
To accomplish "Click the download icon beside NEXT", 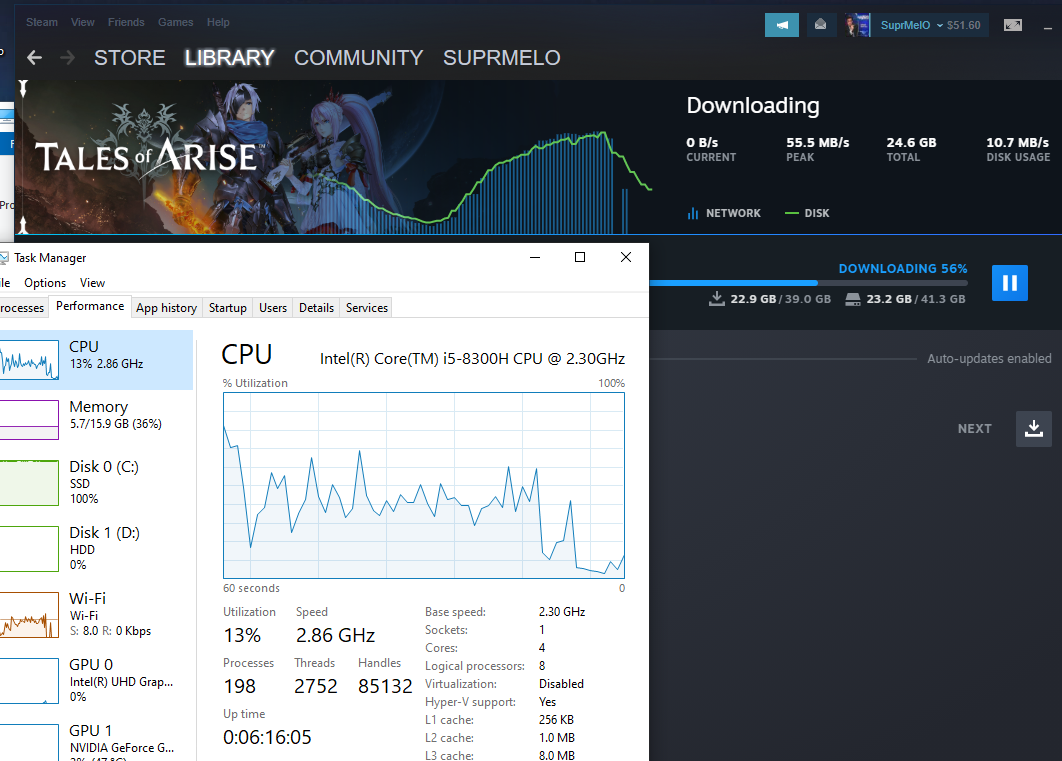I will click(x=1033, y=429).
